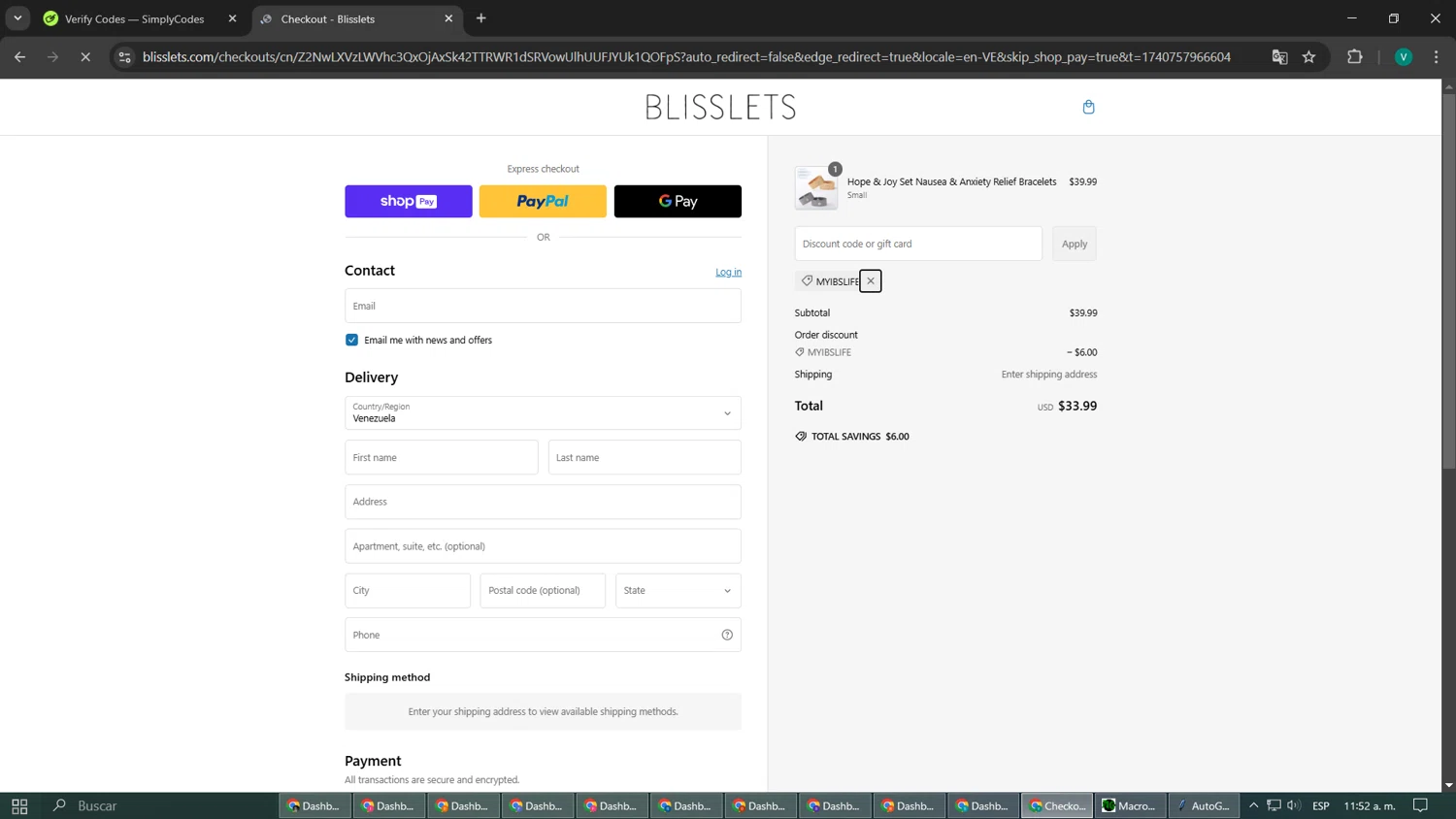Open the AutoG app in taskbar
The image size is (1456, 819).
1204,805
